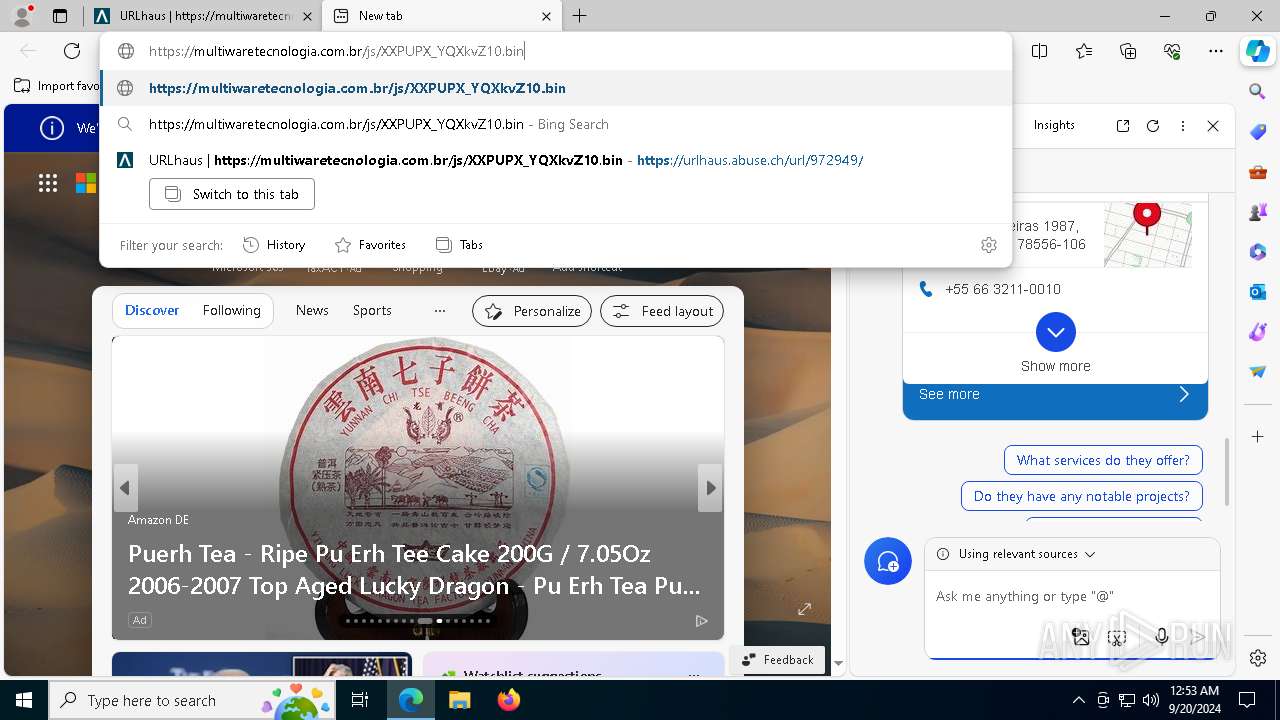This screenshot has width=1280, height=720.
Task: Open the Sports feed tab
Action: pyautogui.click(x=372, y=310)
